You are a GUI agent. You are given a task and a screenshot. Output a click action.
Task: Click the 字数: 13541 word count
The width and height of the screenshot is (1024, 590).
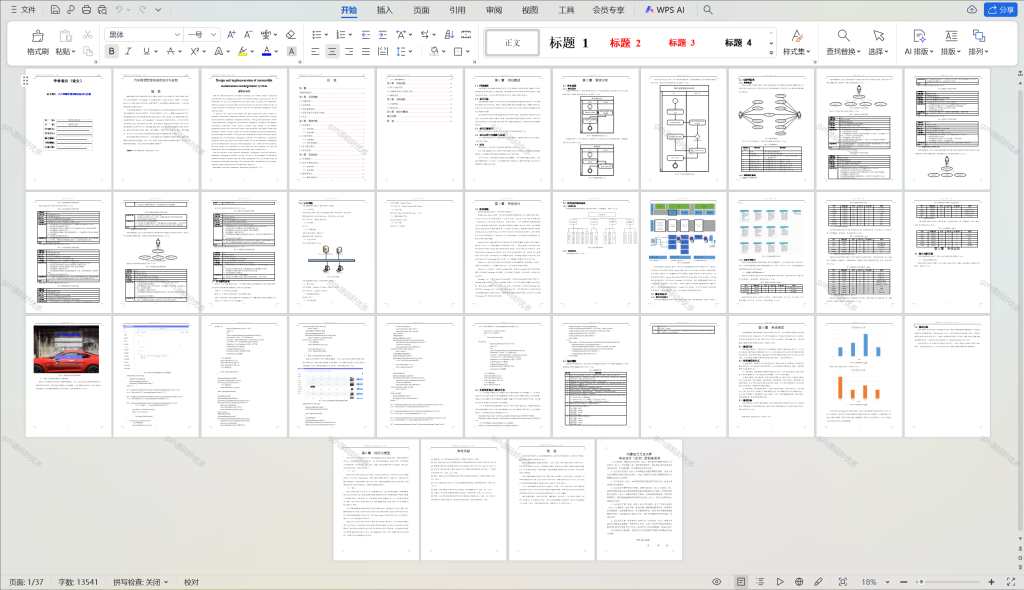point(78,582)
